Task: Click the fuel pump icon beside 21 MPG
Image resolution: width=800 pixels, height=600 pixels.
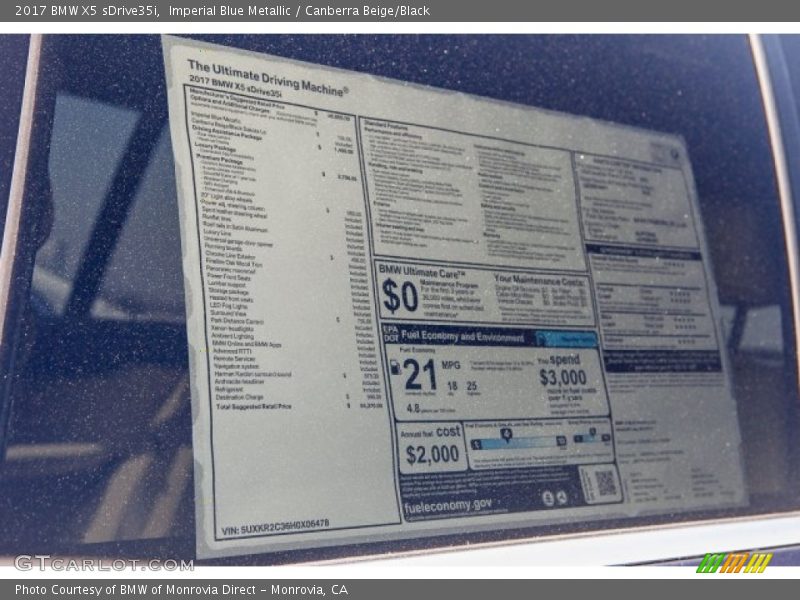Action: (x=394, y=368)
